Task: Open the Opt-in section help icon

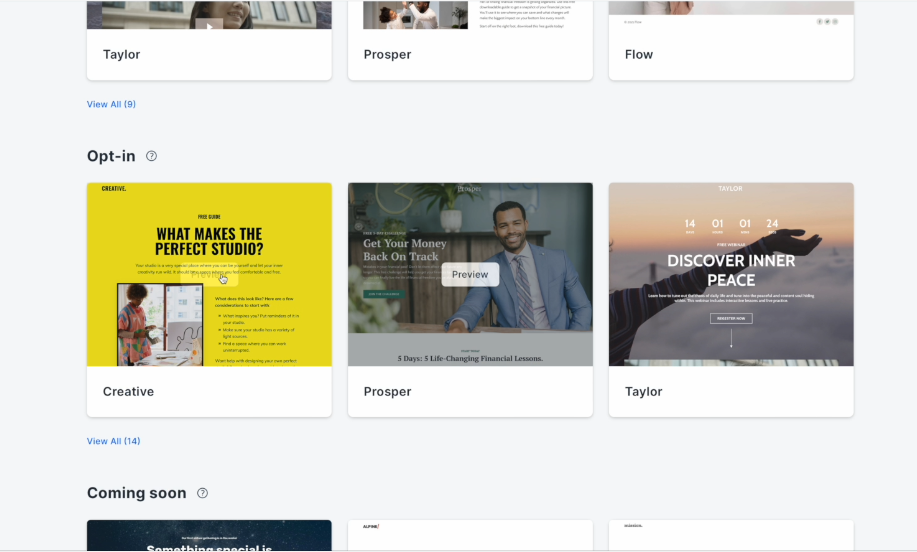Action: coord(151,156)
